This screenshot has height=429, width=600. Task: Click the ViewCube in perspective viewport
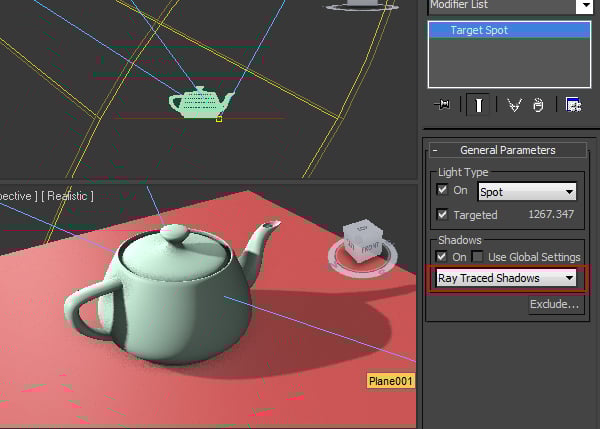tap(362, 240)
